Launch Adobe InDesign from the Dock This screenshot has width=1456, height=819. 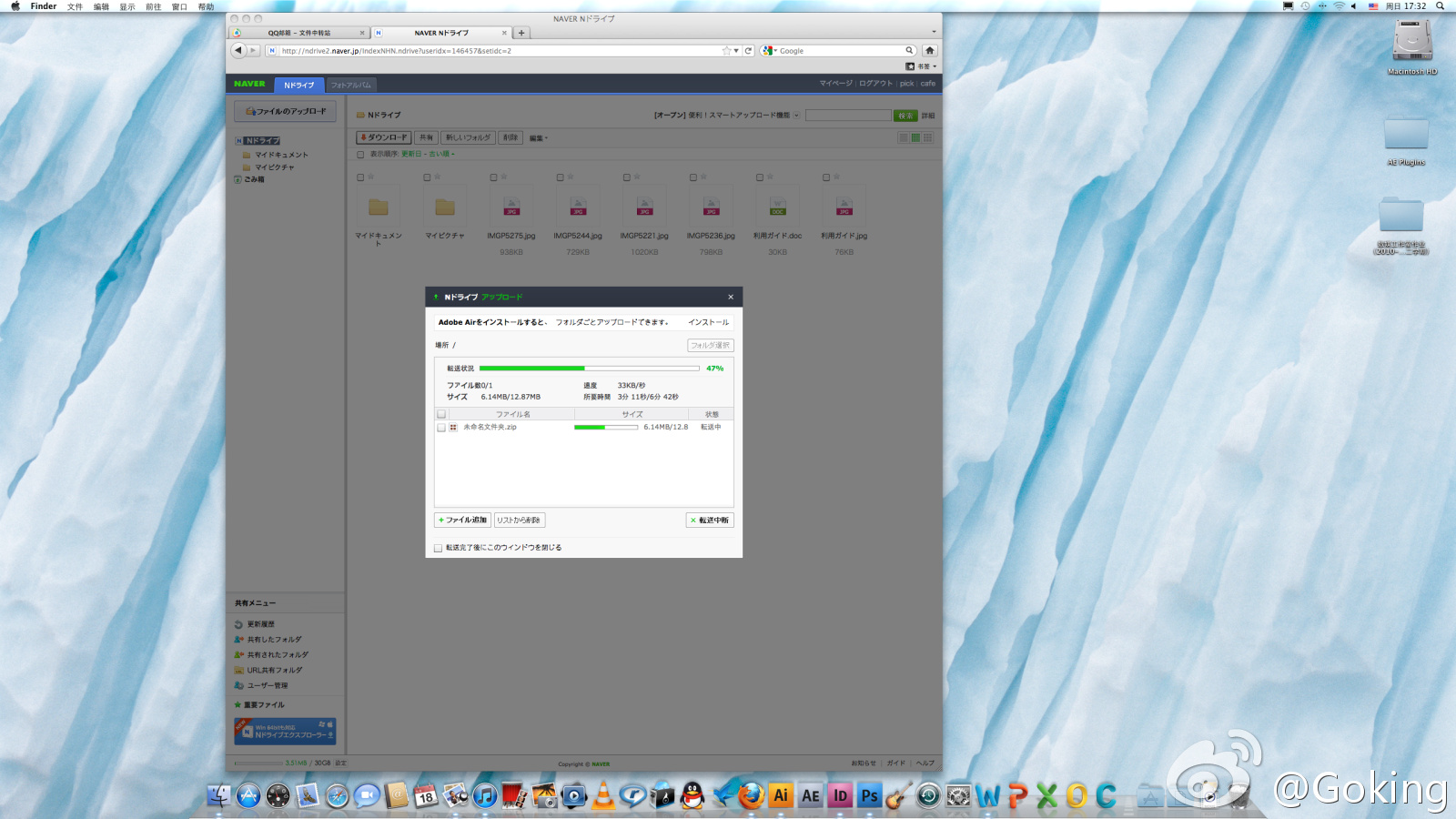840,796
